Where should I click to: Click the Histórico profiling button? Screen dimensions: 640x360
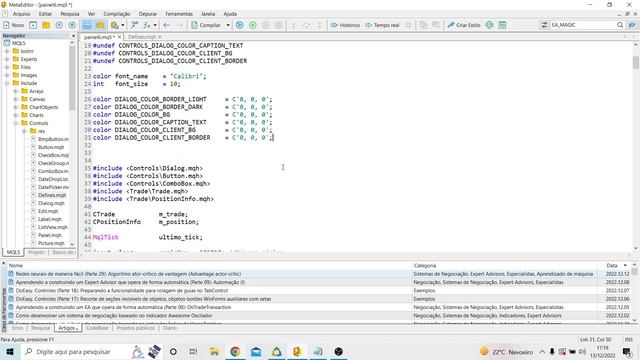345,25
